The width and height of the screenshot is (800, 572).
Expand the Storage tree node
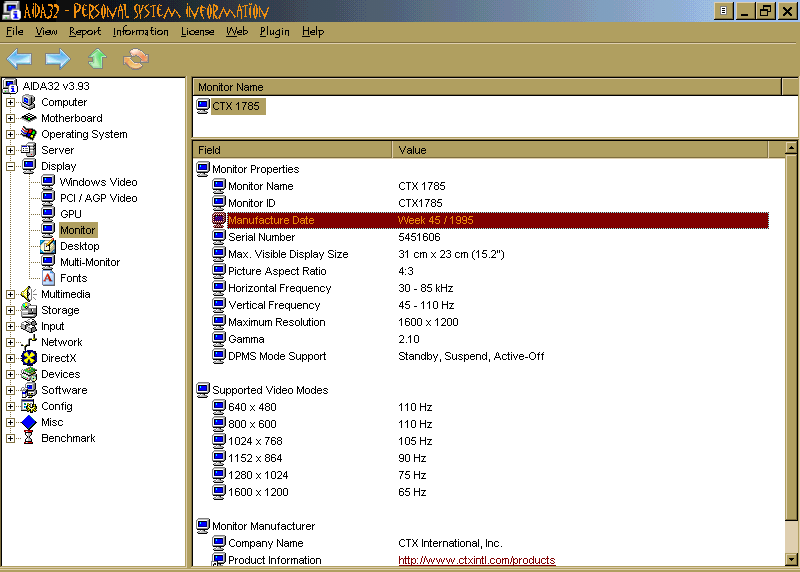click(10, 310)
